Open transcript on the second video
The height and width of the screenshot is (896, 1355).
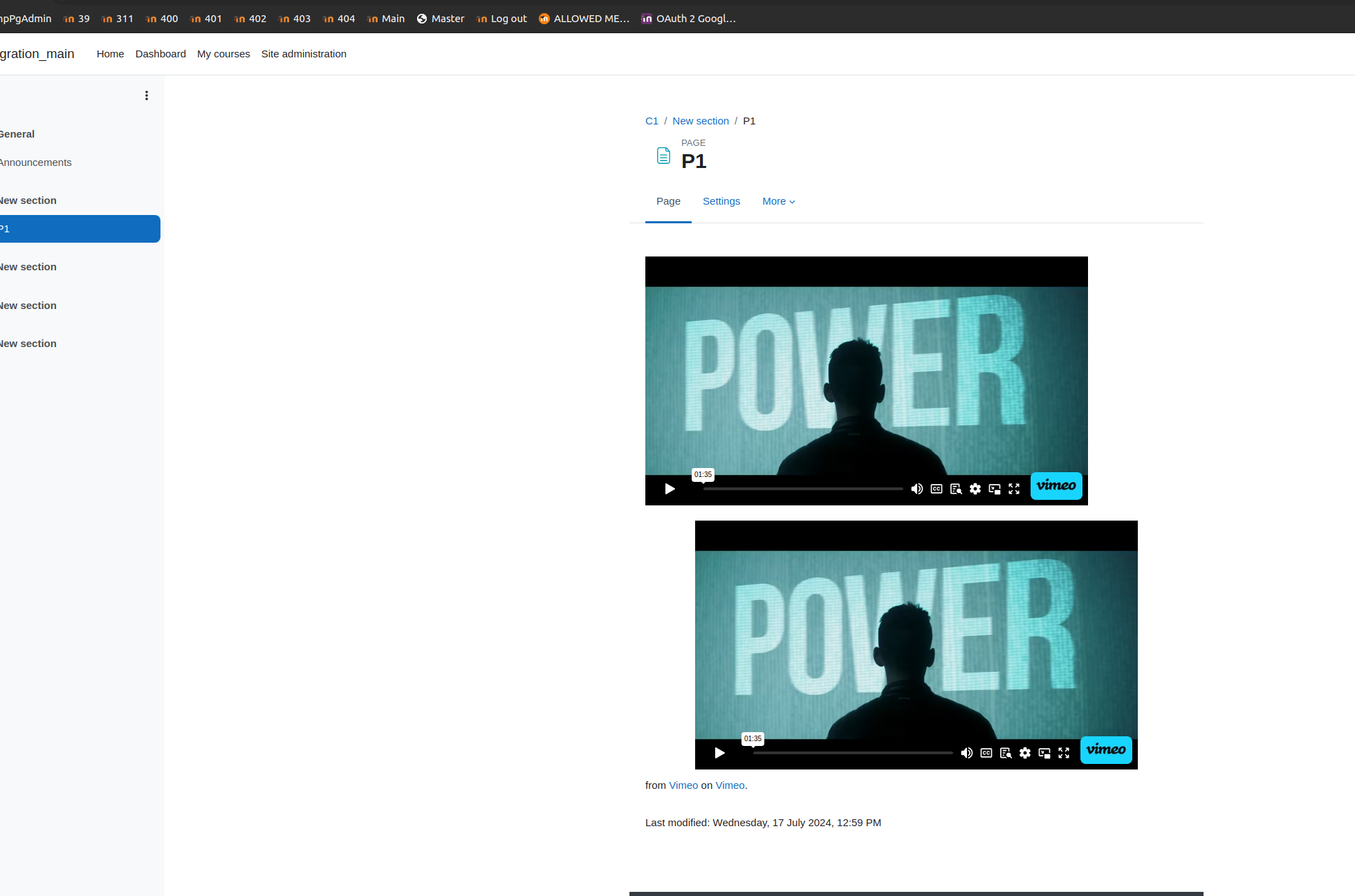click(x=1006, y=753)
